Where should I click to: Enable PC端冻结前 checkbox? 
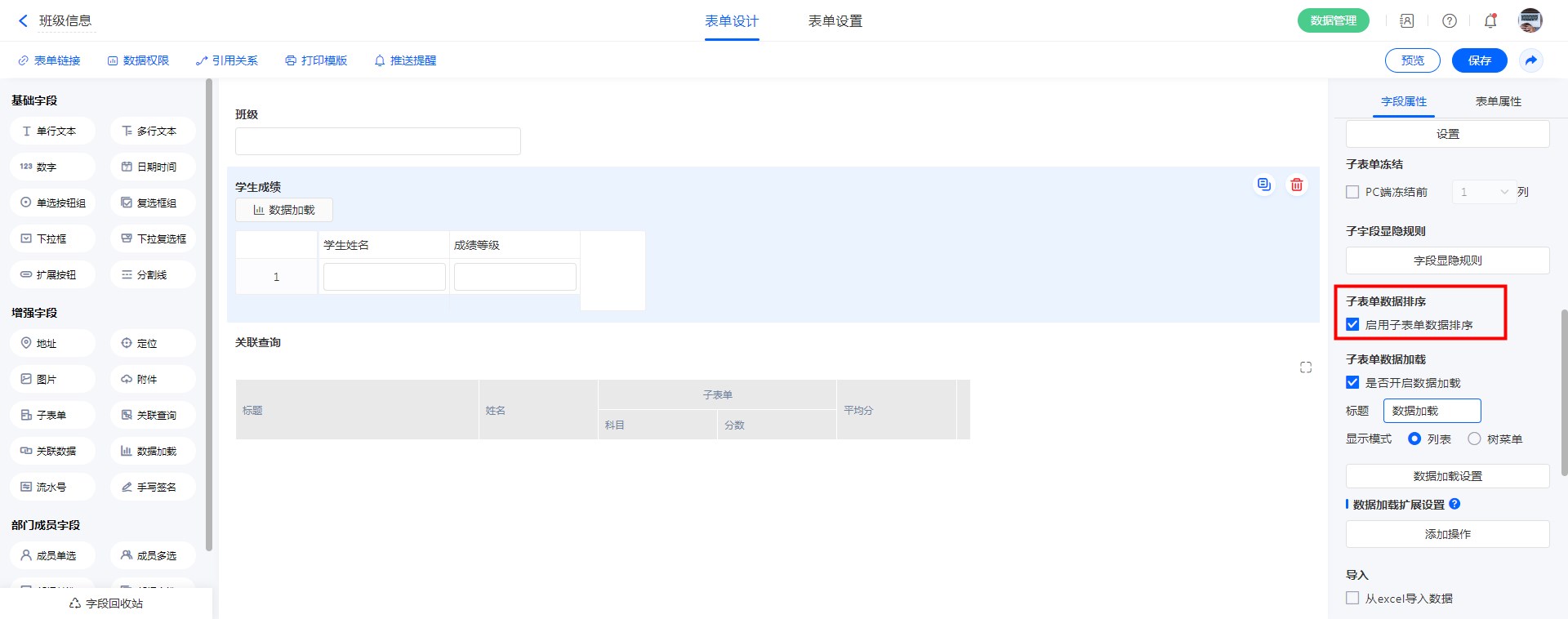(x=1352, y=192)
